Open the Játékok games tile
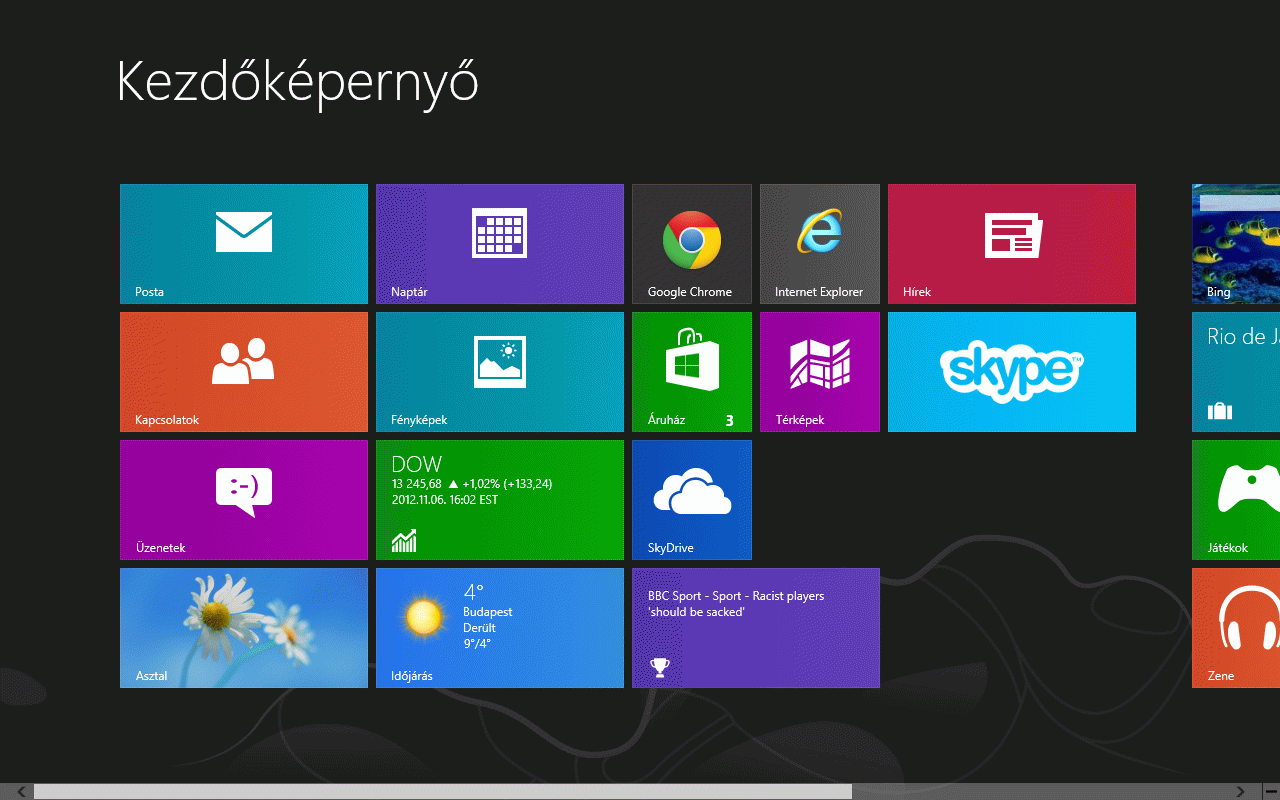Image resolution: width=1280 pixels, height=800 pixels. tap(1236, 500)
